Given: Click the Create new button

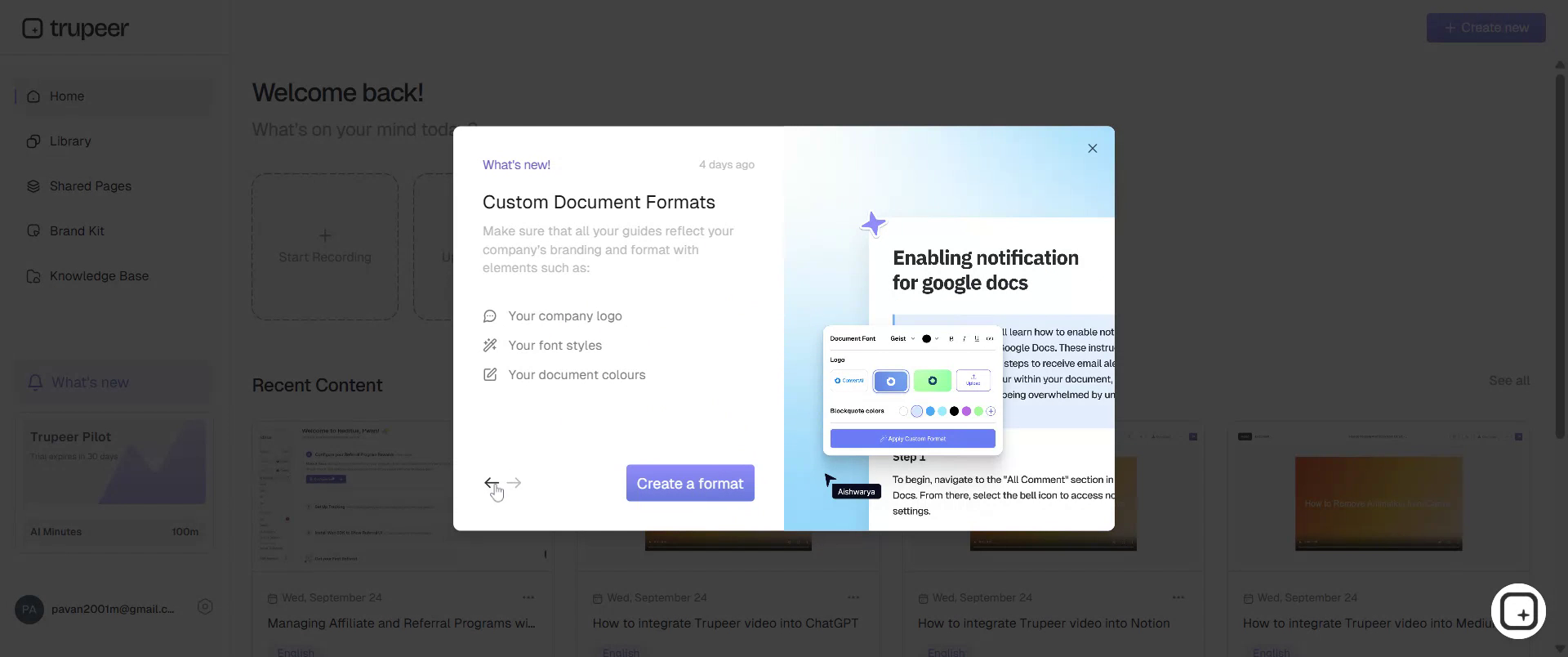Looking at the screenshot, I should [1486, 28].
